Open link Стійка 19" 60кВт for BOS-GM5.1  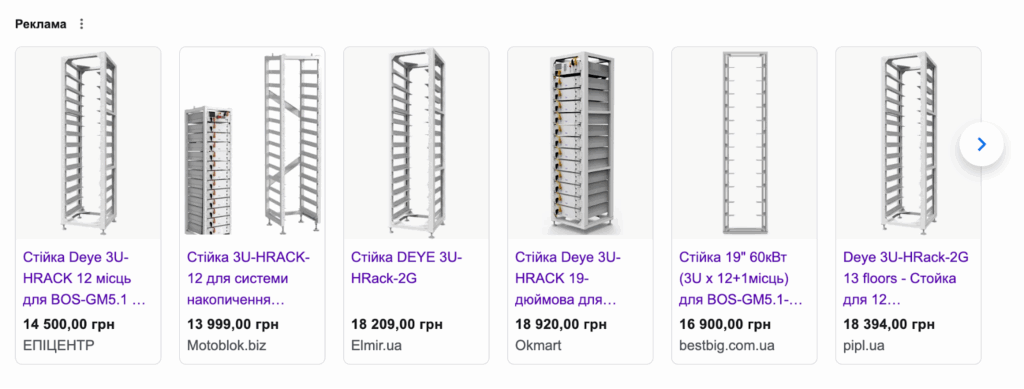[741, 279]
